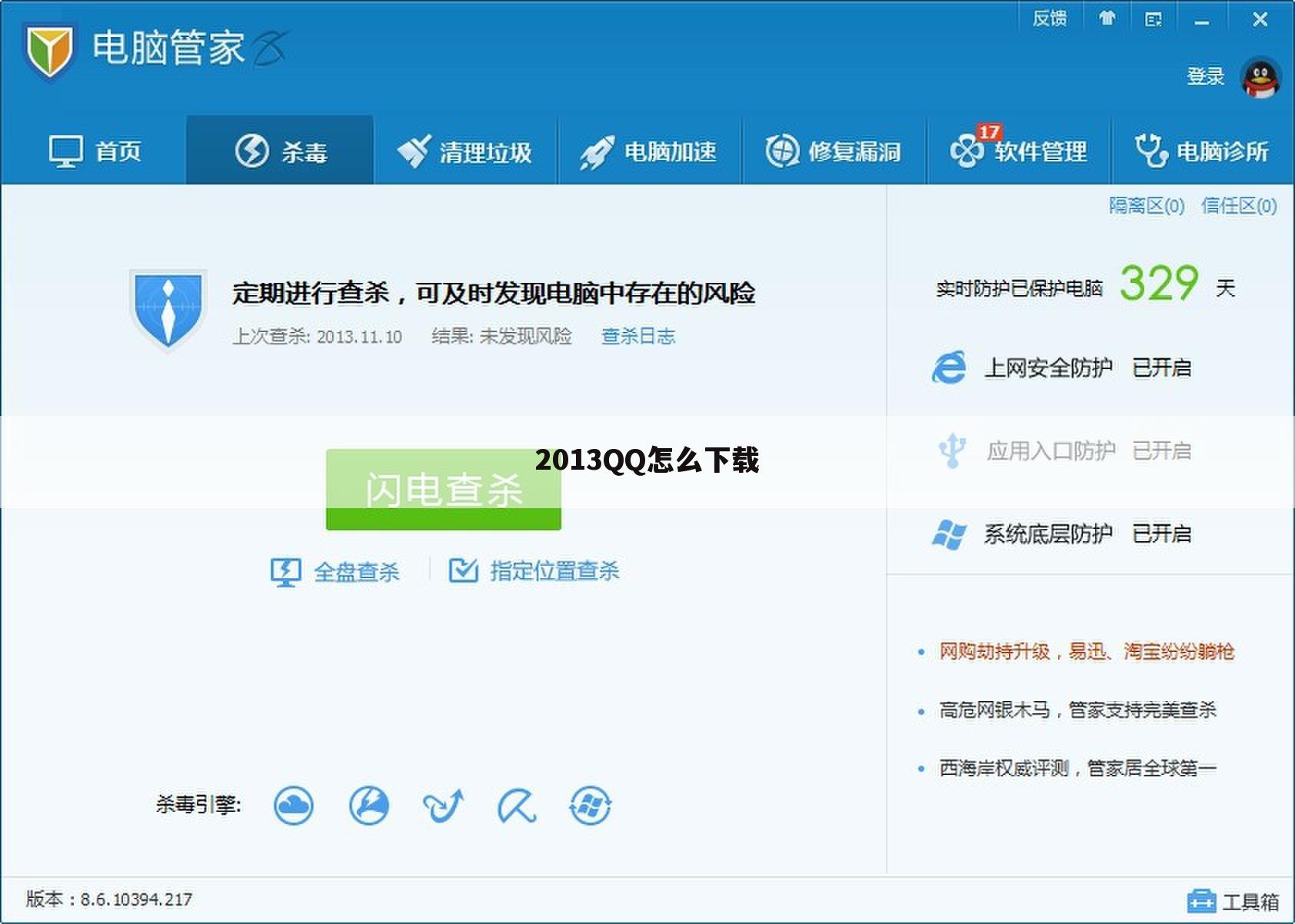1295x924 pixels.
Task: Click 已开启 next to 系统底层防护
Action: pyautogui.click(x=1162, y=533)
